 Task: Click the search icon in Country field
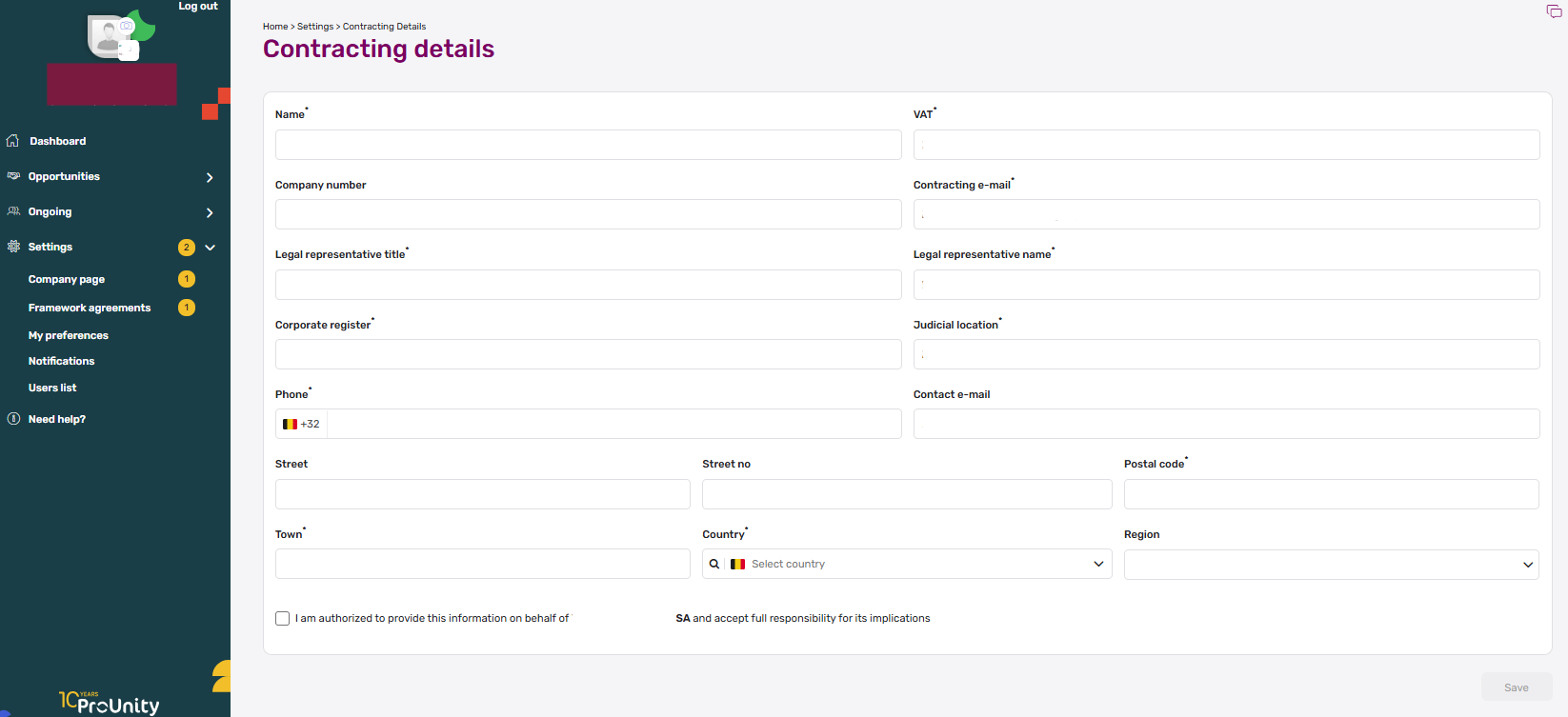tap(714, 564)
